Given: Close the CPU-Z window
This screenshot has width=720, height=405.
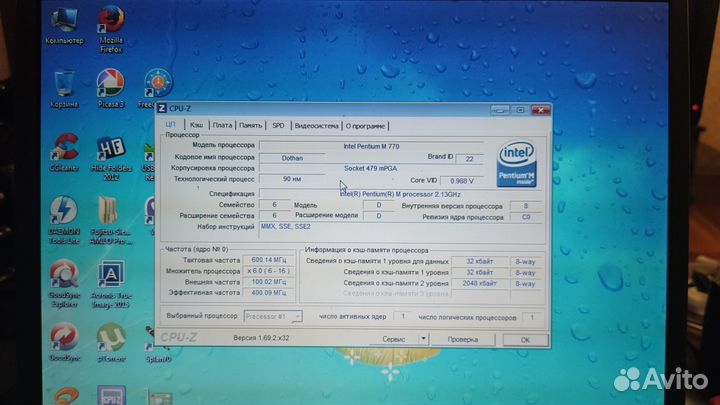Looking at the screenshot, I should tap(541, 110).
